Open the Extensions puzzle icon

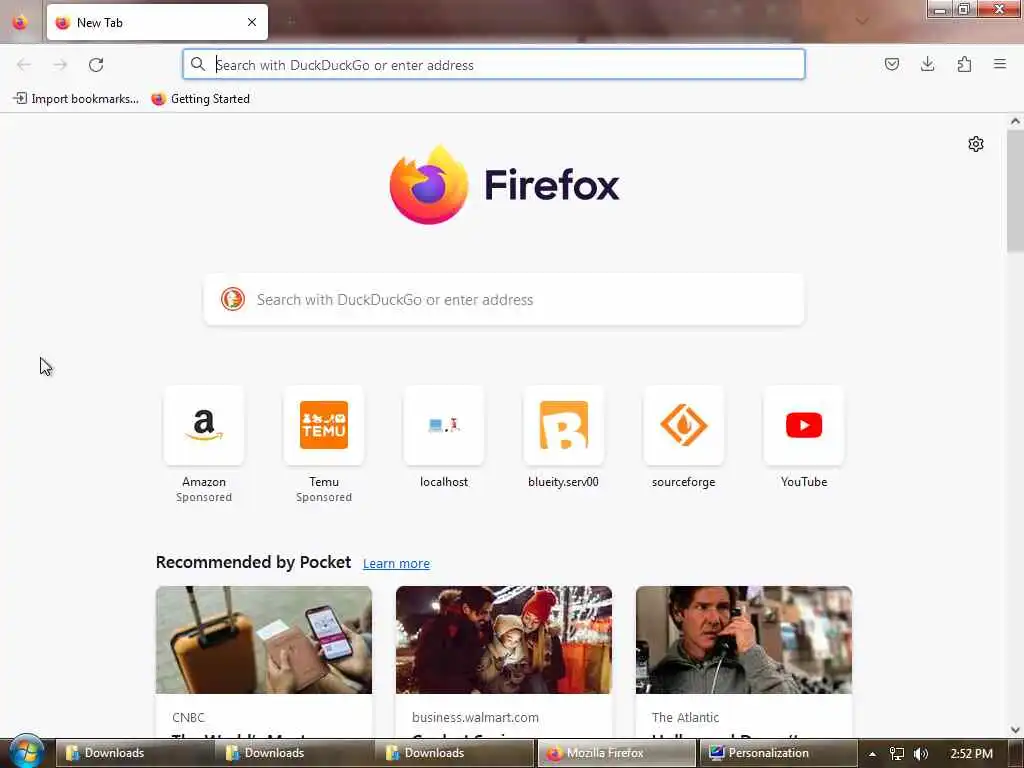click(964, 64)
